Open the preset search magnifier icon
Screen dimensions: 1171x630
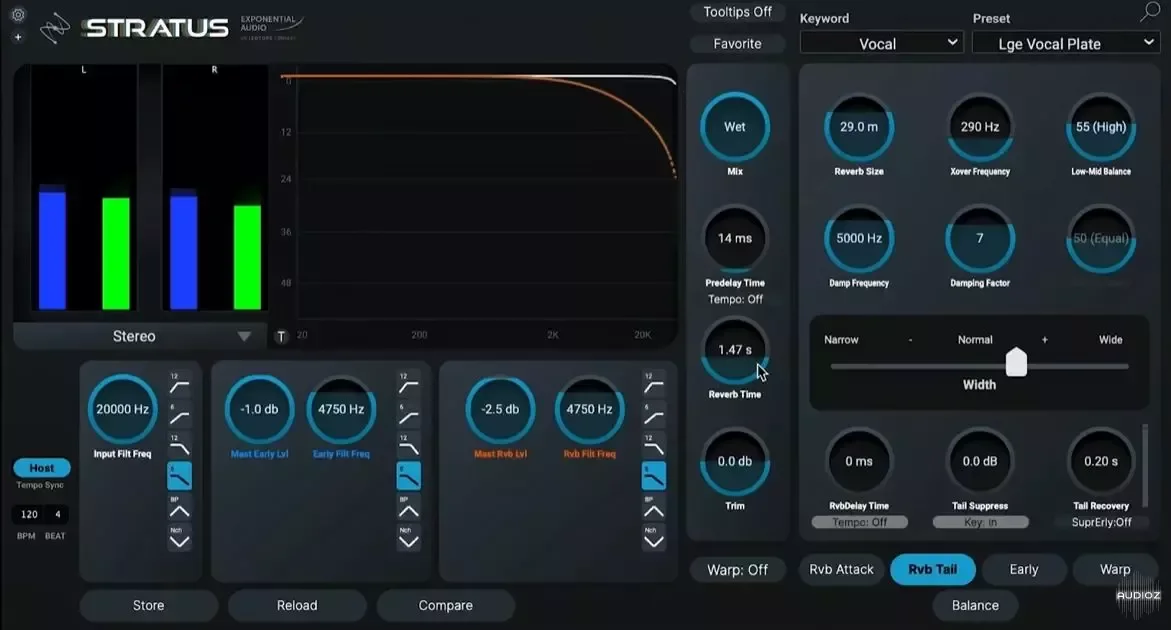[1150, 12]
